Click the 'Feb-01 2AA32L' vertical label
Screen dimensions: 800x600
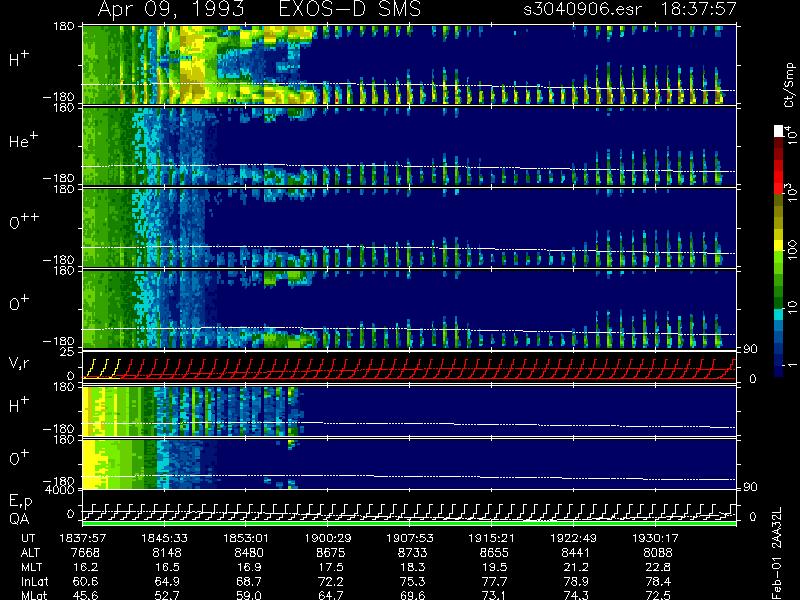(x=777, y=553)
